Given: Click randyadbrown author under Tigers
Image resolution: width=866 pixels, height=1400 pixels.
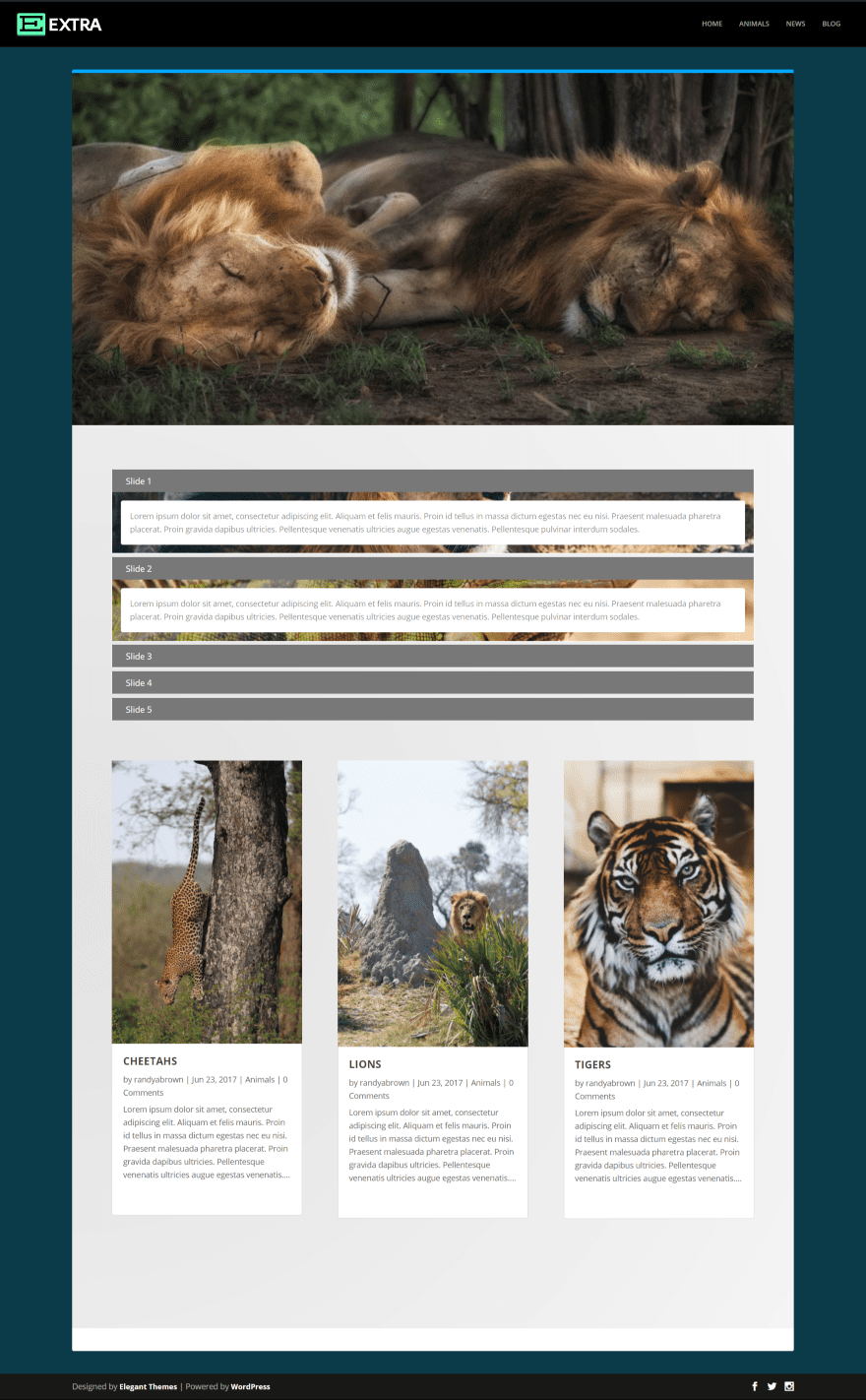Looking at the screenshot, I should tap(611, 1083).
